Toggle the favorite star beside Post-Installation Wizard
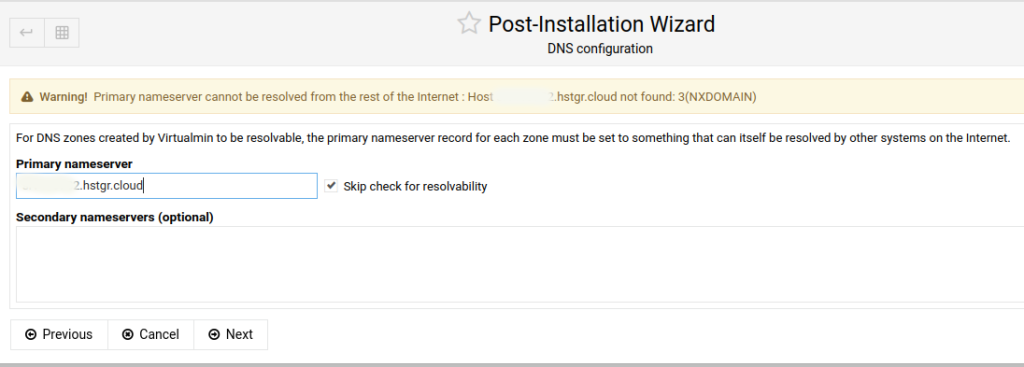 (x=468, y=24)
